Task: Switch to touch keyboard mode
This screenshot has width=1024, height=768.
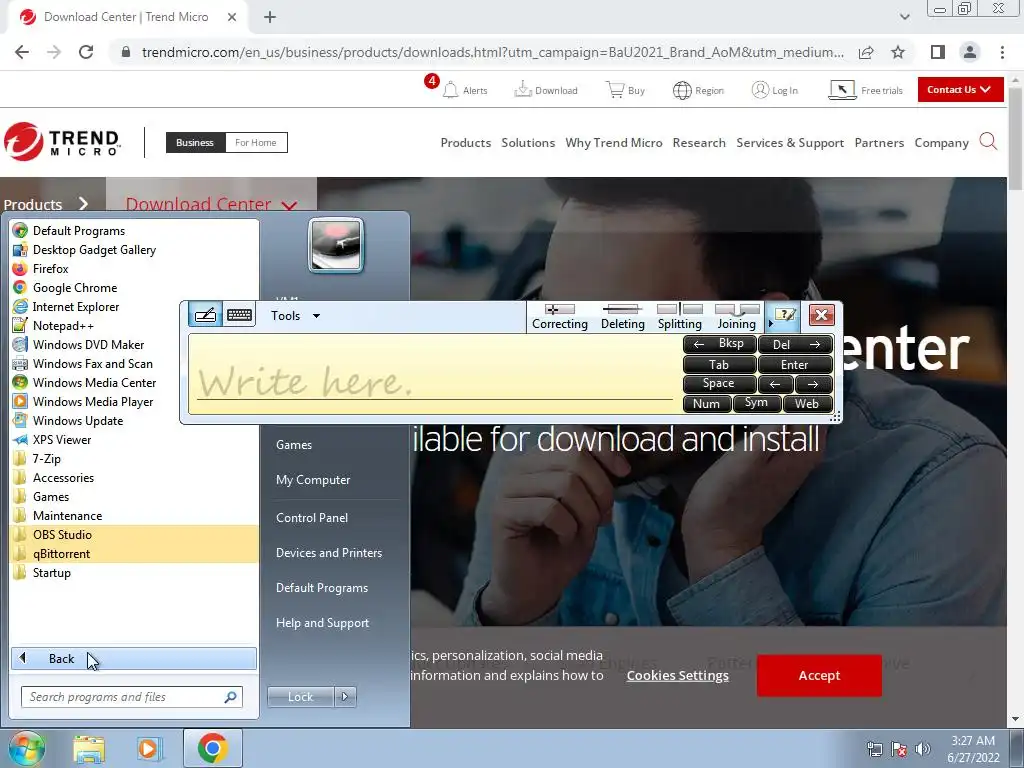Action: (239, 315)
